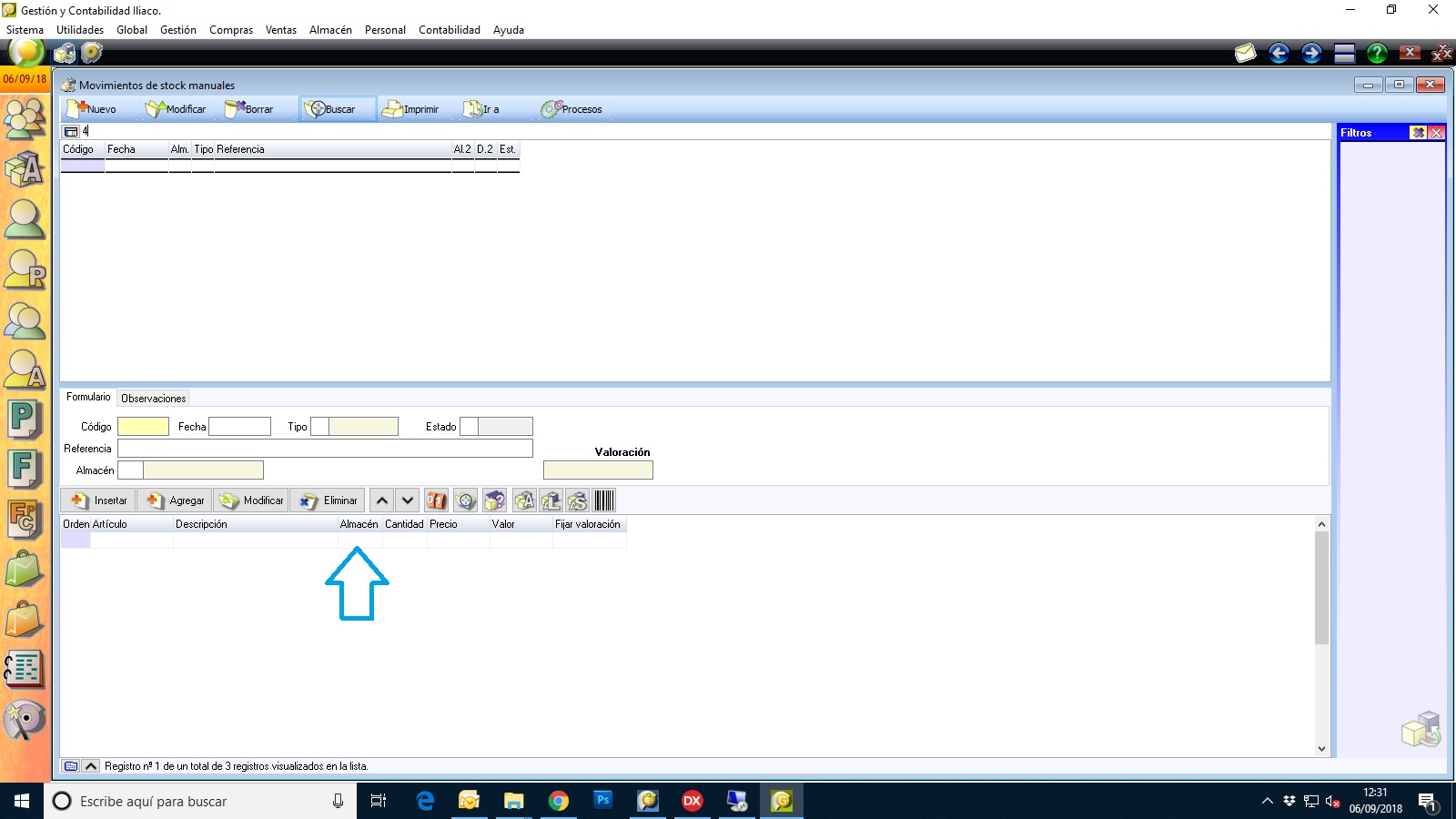Click the boxes with 'A' sidebar icon
Image resolution: width=1456 pixels, height=819 pixels.
pos(25,168)
